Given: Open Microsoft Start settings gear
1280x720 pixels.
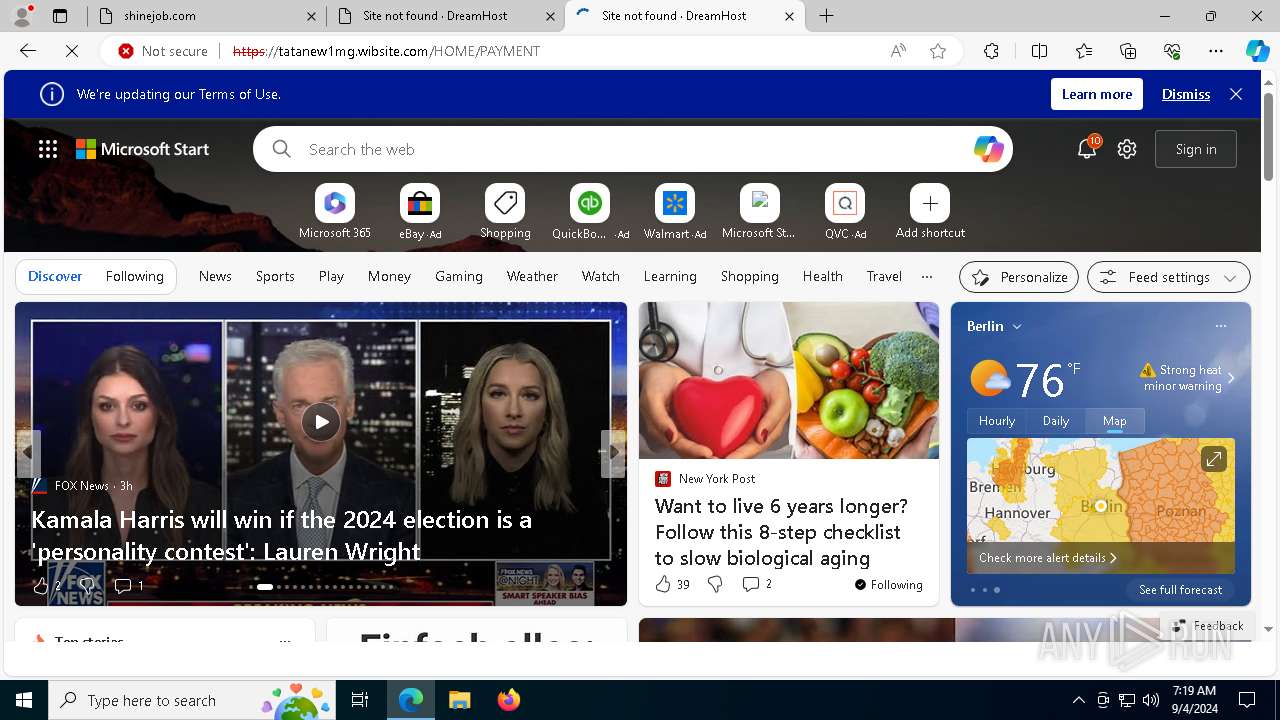Looking at the screenshot, I should tap(1127, 149).
